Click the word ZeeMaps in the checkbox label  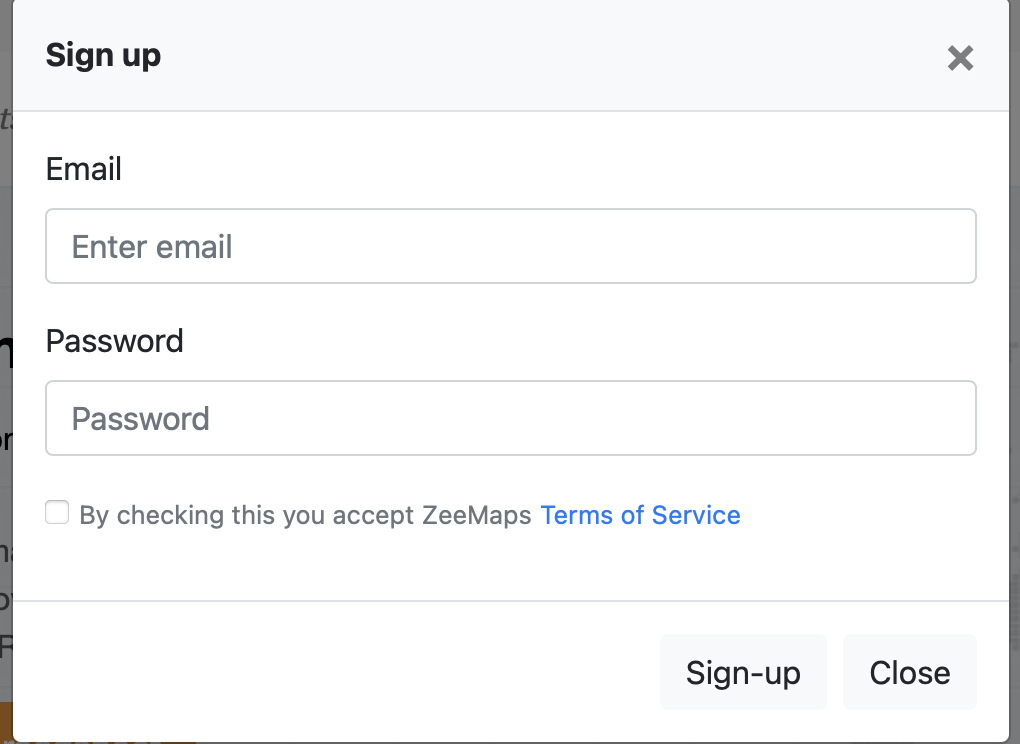click(x=476, y=516)
